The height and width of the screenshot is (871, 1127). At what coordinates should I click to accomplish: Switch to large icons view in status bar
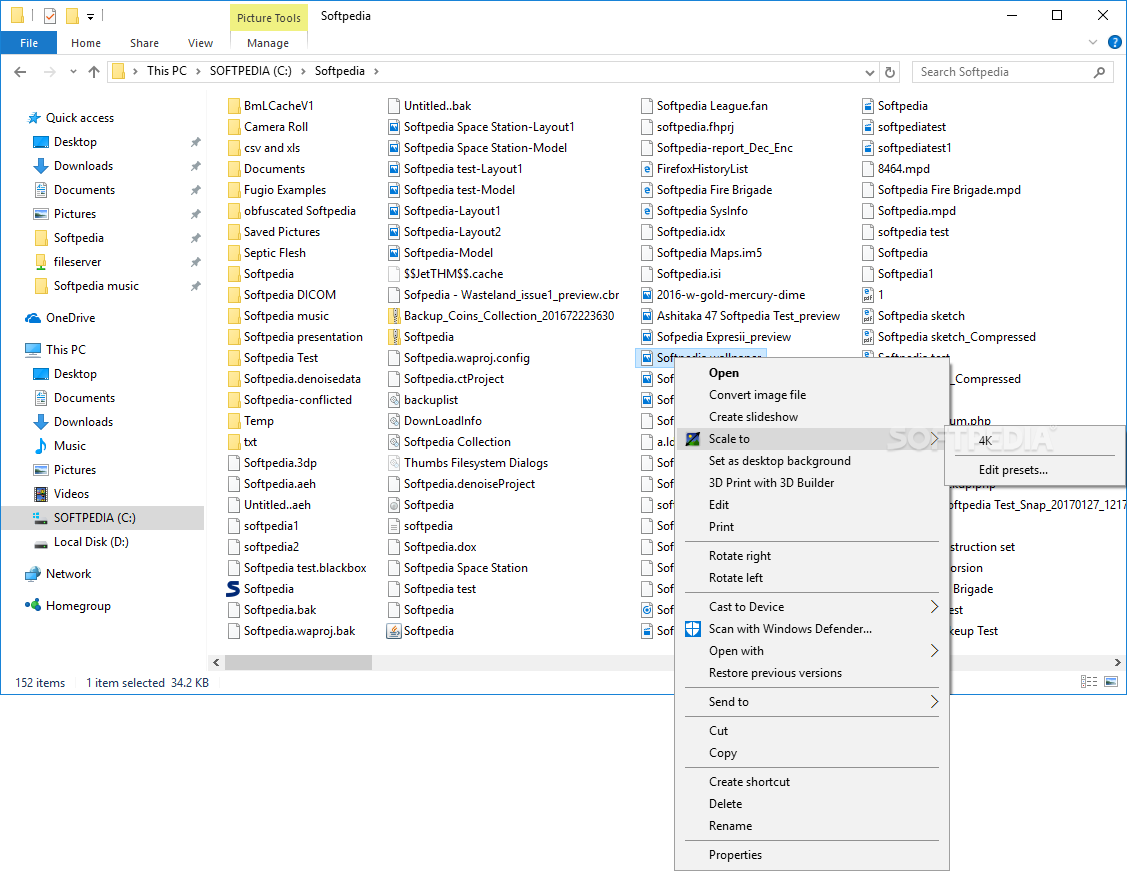pos(1111,681)
